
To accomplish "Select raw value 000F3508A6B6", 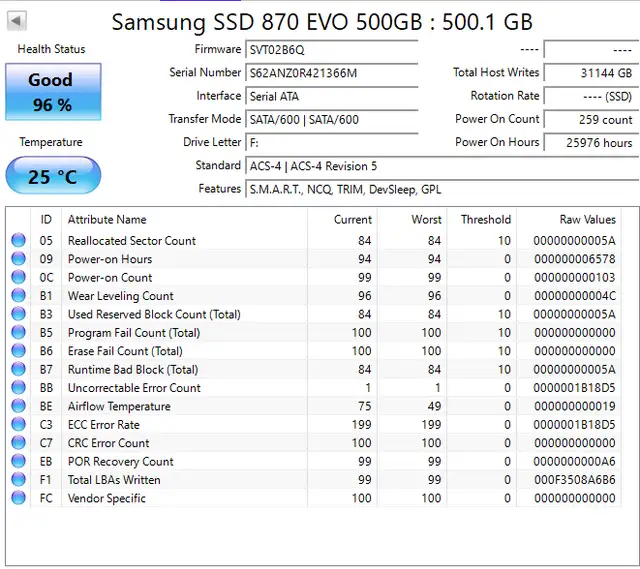I will coord(575,480).
